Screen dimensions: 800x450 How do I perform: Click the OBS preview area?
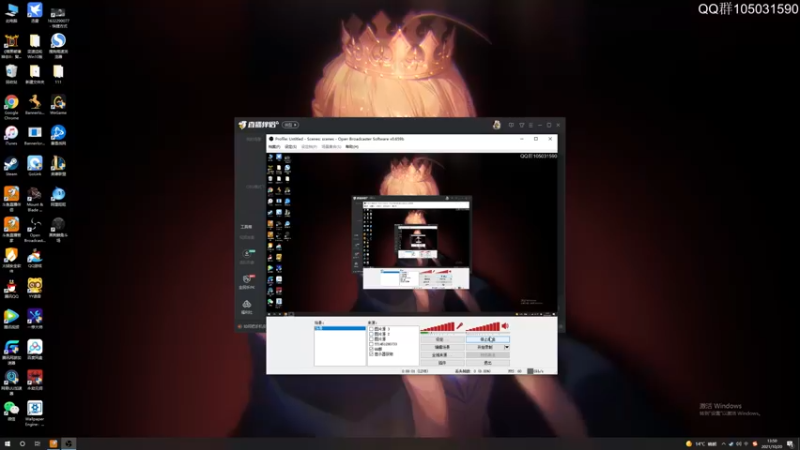[412, 234]
